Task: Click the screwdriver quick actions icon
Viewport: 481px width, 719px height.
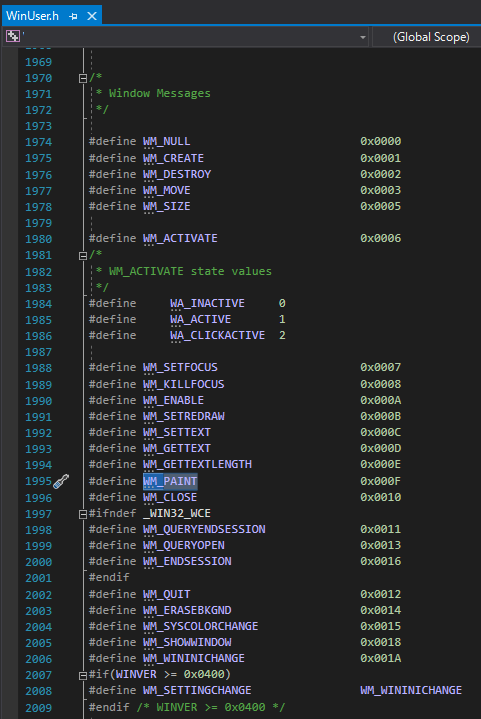Action: pos(61,481)
